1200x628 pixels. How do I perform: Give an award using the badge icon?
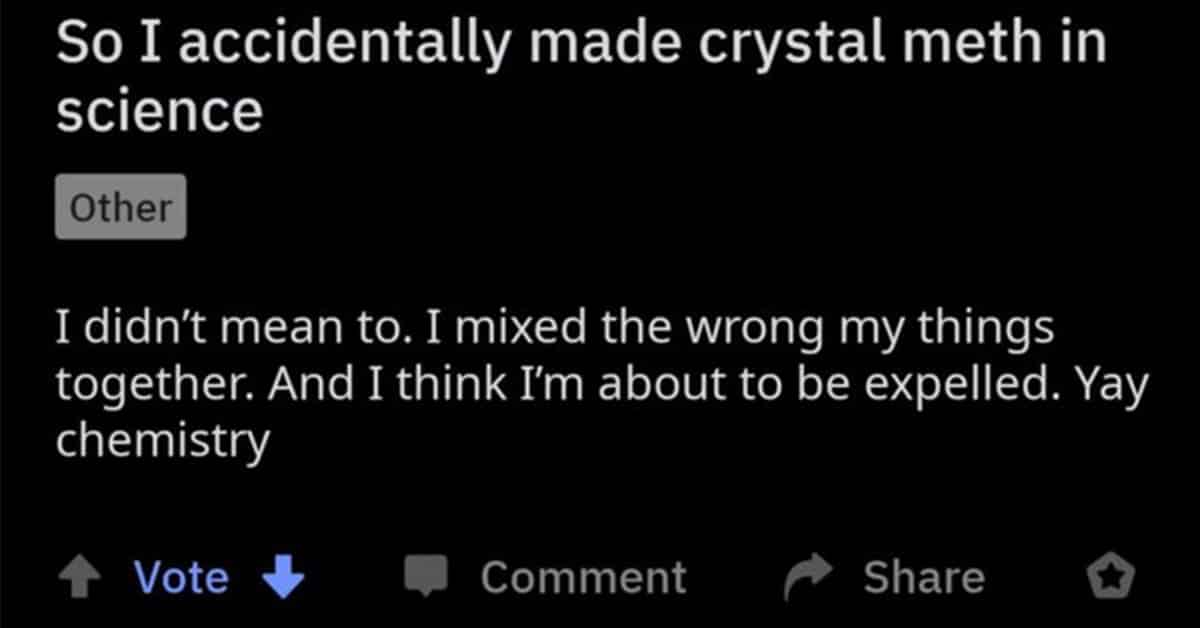coord(1111,577)
